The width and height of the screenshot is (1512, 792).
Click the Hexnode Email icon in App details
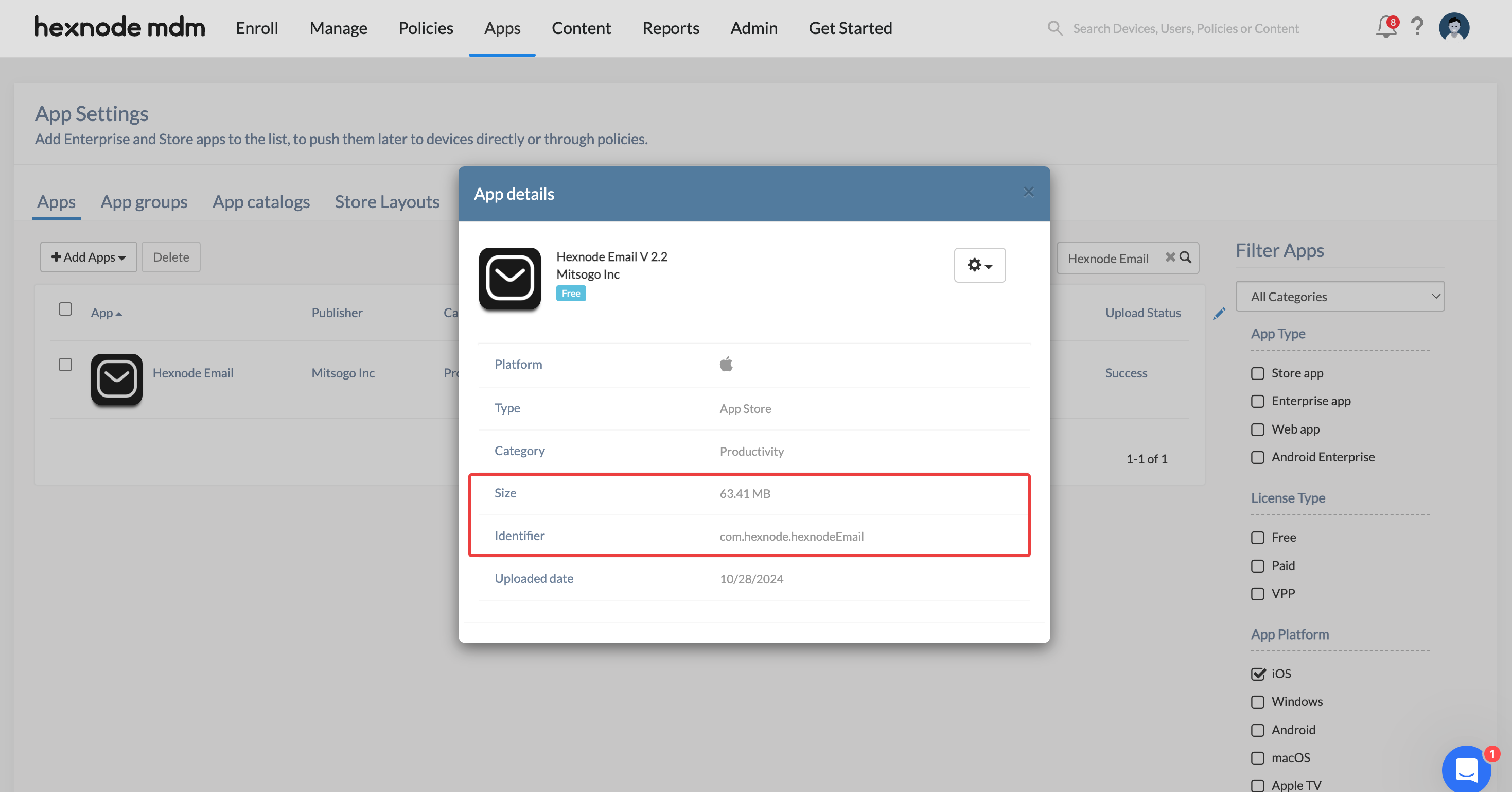pos(509,279)
